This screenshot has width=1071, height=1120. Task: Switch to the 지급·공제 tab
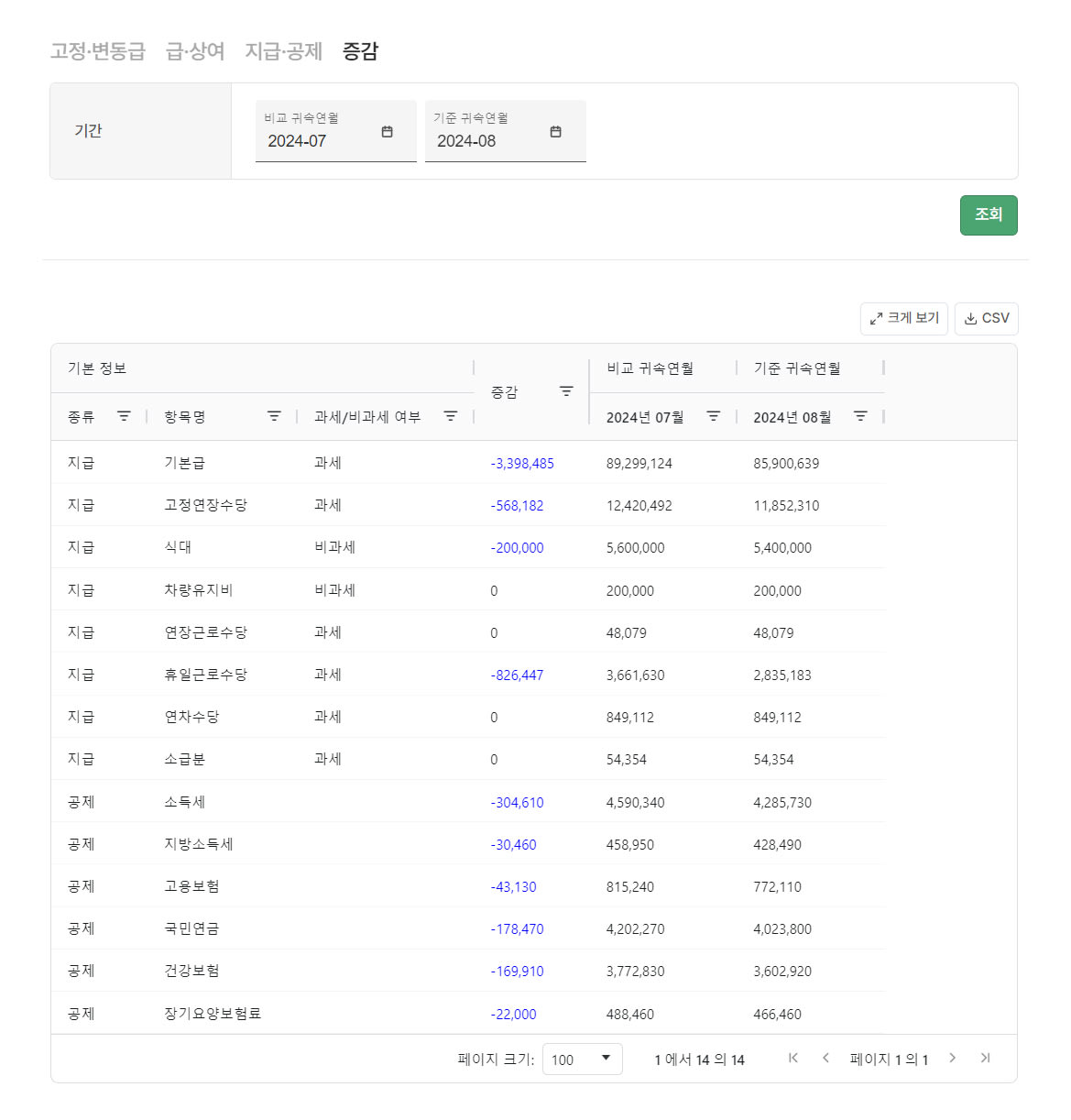(x=282, y=51)
